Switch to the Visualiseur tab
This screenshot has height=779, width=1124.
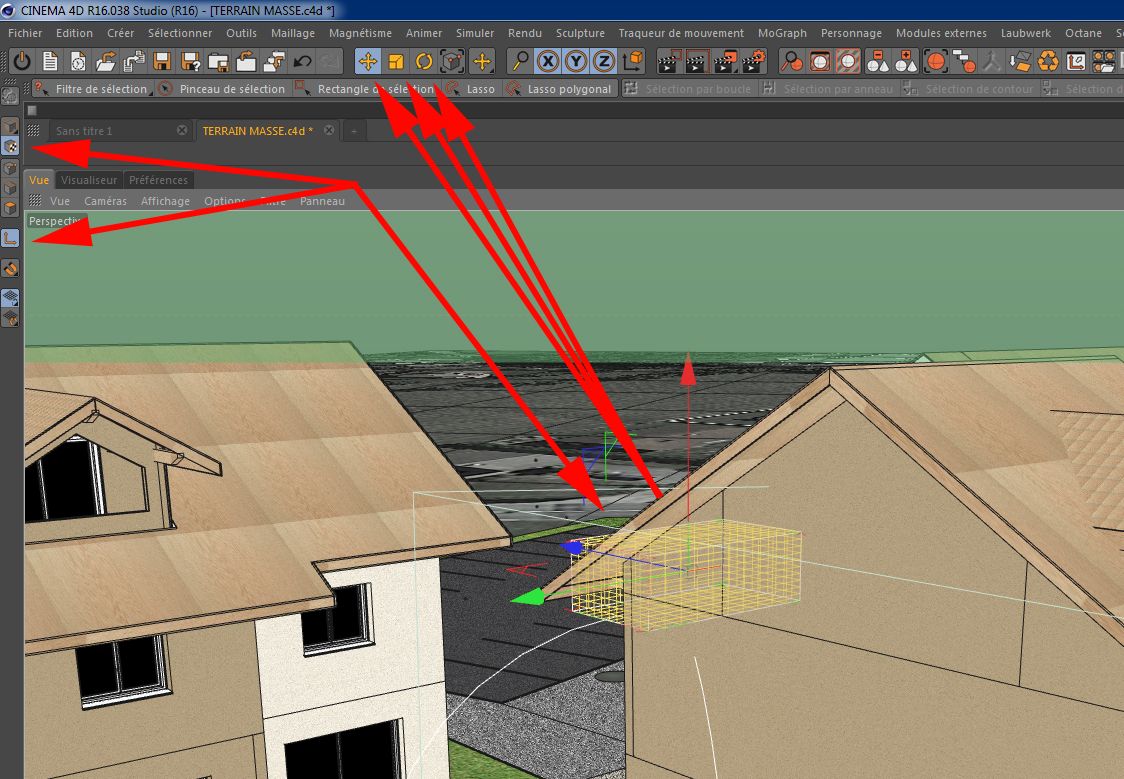pyautogui.click(x=89, y=180)
